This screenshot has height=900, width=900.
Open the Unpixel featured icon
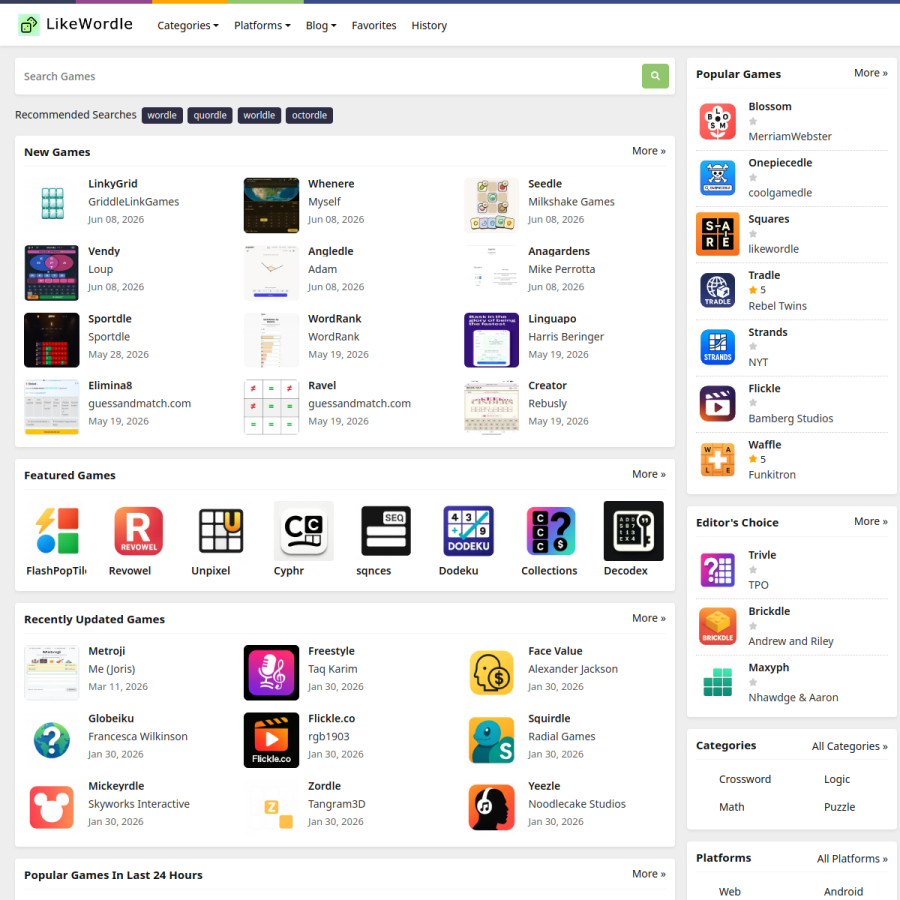click(221, 530)
